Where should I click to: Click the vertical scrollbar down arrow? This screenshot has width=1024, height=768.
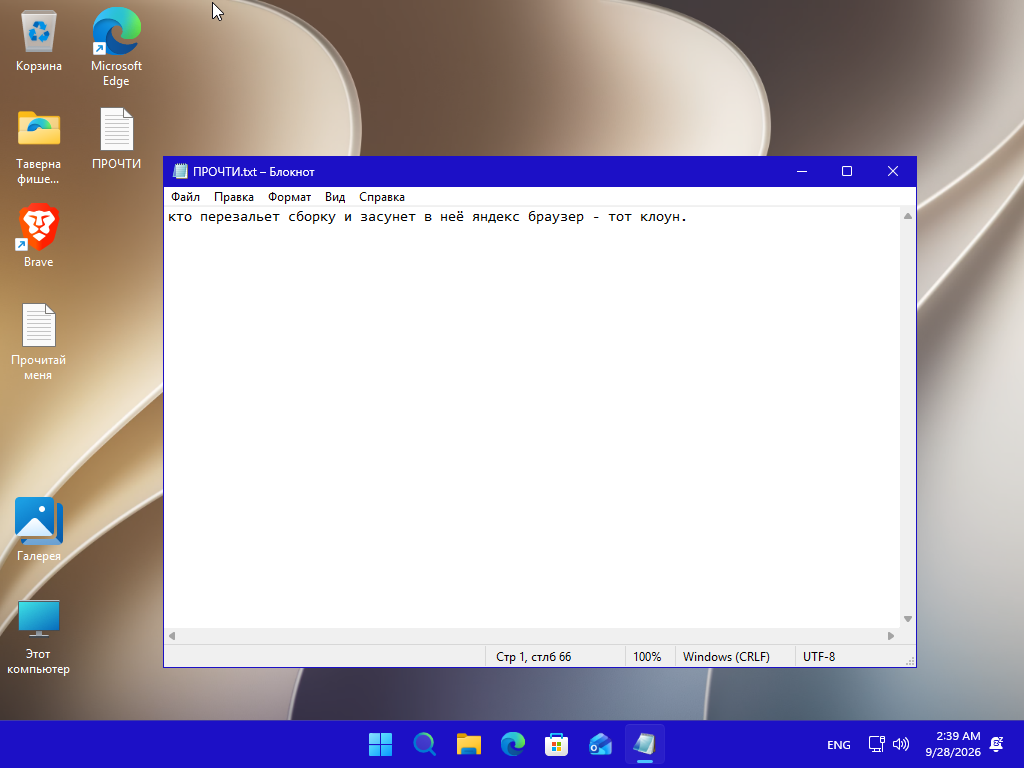click(908, 618)
